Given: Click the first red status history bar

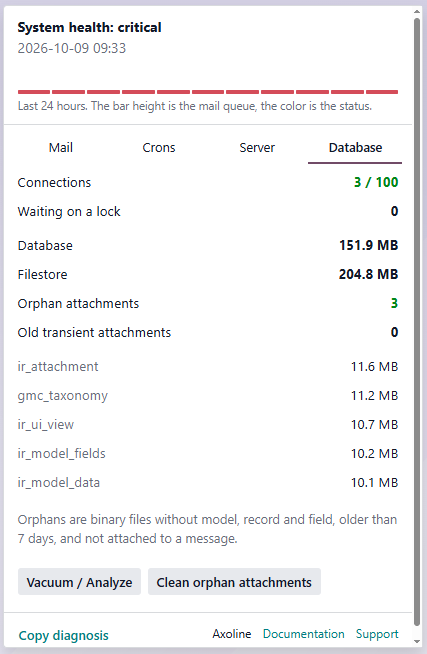Looking at the screenshot, I should (x=34, y=92).
